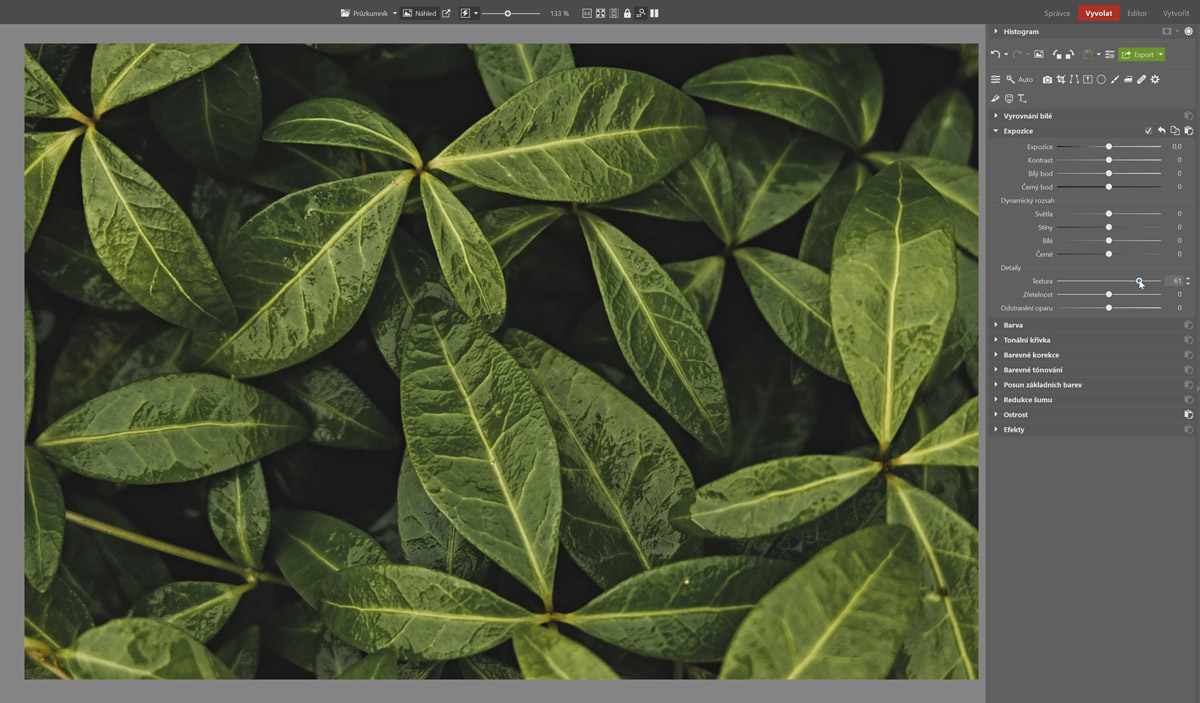Switch to the Editor tab
The width and height of the screenshot is (1200, 703).
pos(1137,13)
